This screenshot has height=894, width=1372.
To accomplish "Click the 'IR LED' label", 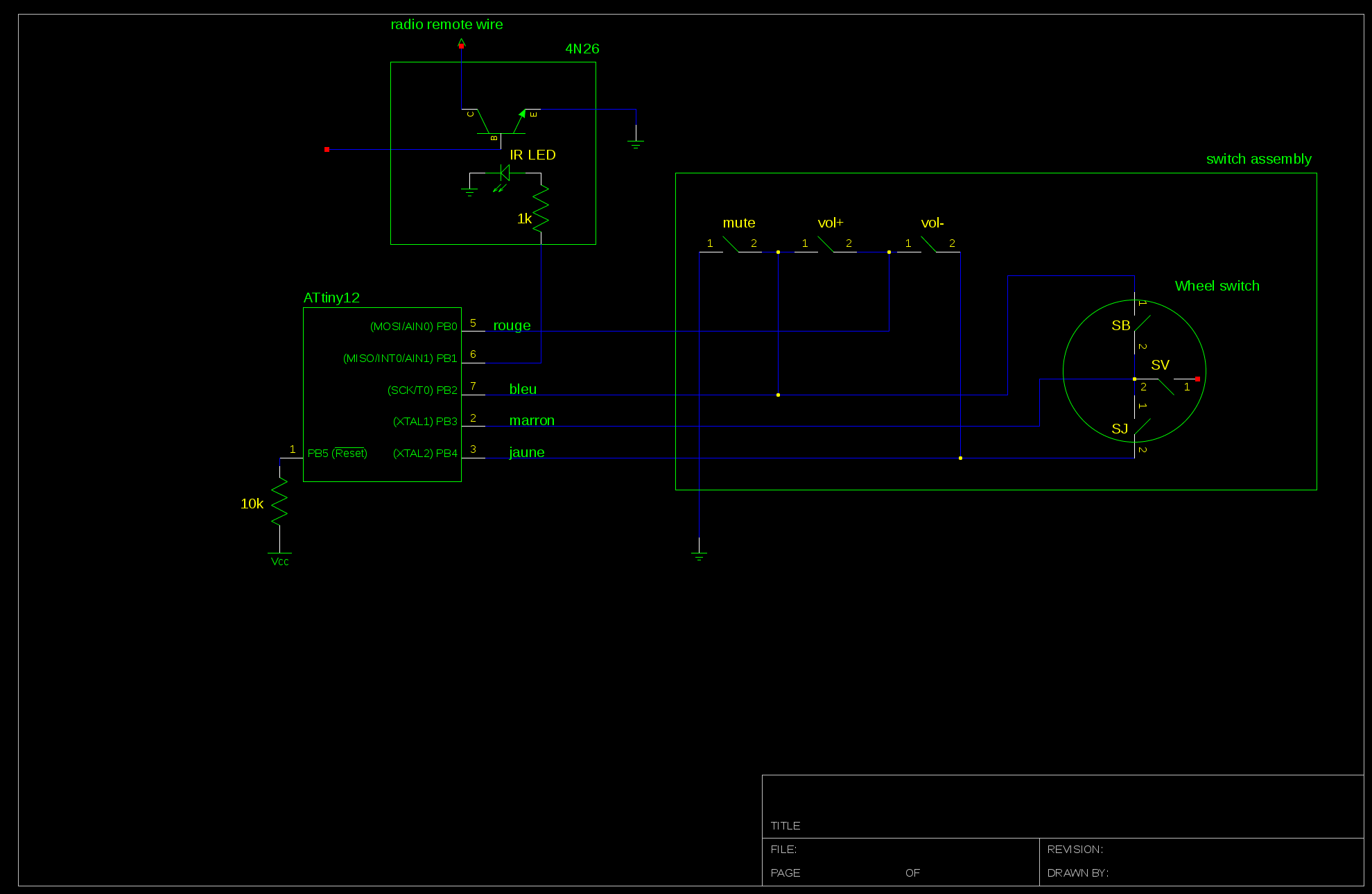I will point(532,155).
